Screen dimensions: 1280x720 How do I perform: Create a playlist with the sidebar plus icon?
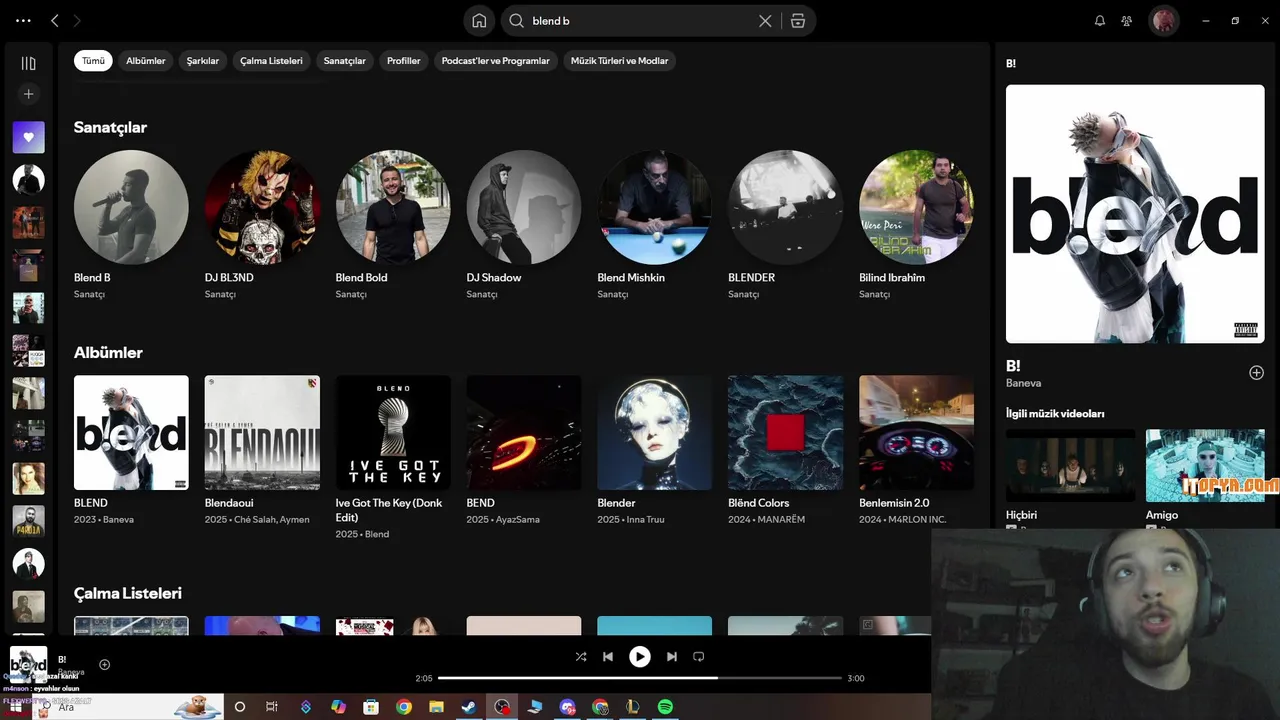coord(28,94)
